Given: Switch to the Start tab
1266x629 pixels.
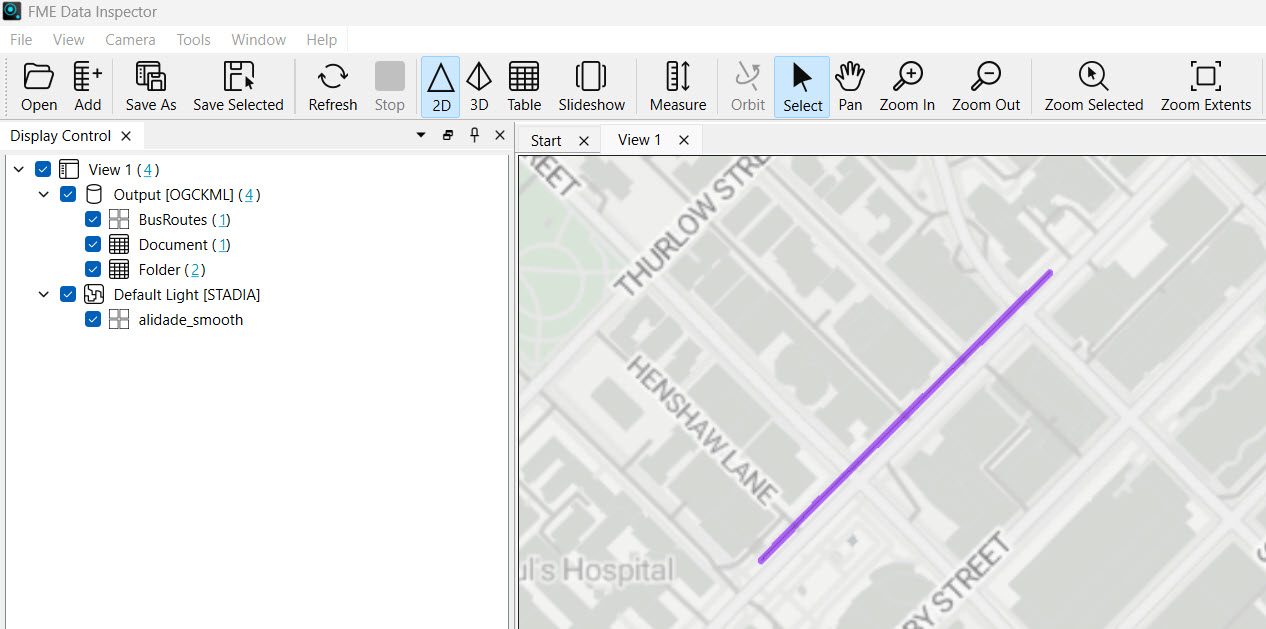Looking at the screenshot, I should [x=546, y=140].
